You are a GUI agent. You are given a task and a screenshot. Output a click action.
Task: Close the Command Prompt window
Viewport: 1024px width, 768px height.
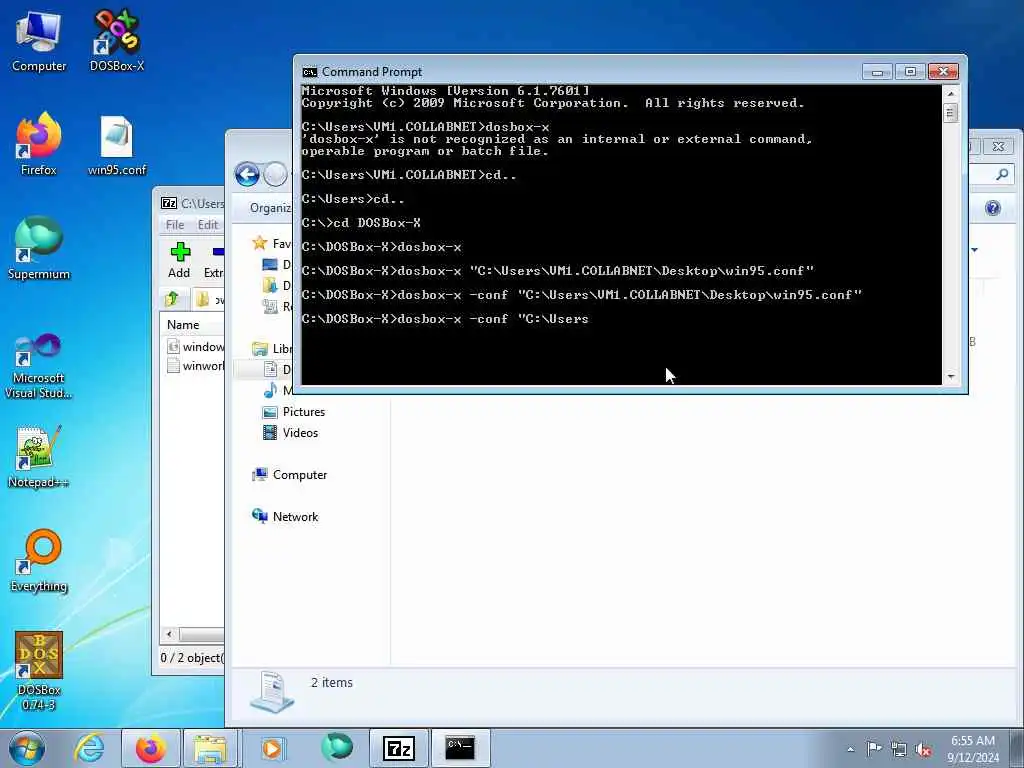pyautogui.click(x=943, y=72)
